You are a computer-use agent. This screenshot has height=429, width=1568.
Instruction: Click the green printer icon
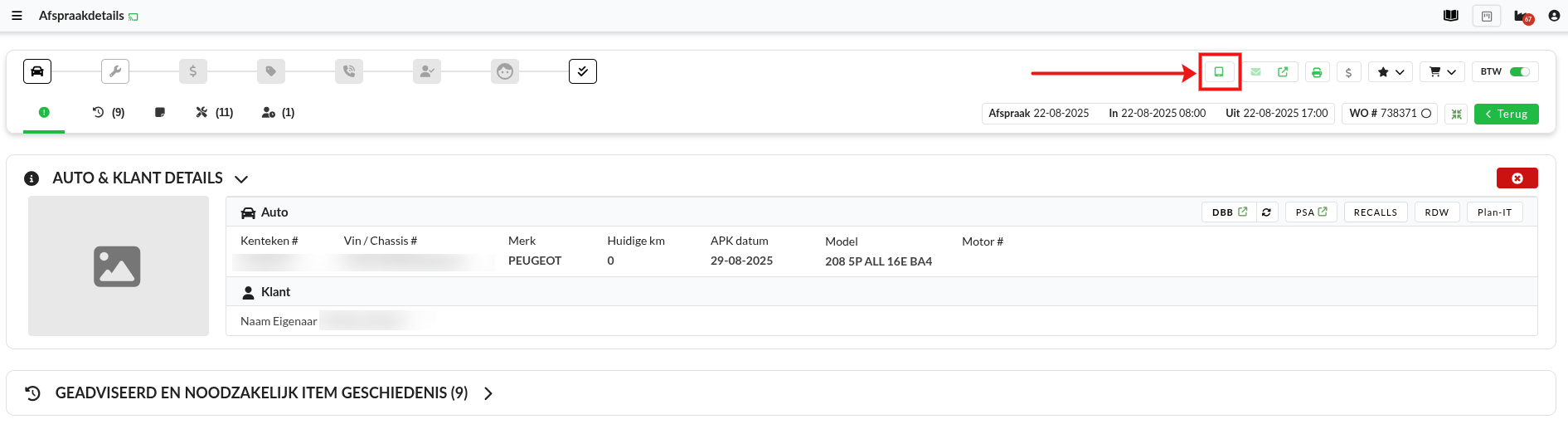point(1317,72)
